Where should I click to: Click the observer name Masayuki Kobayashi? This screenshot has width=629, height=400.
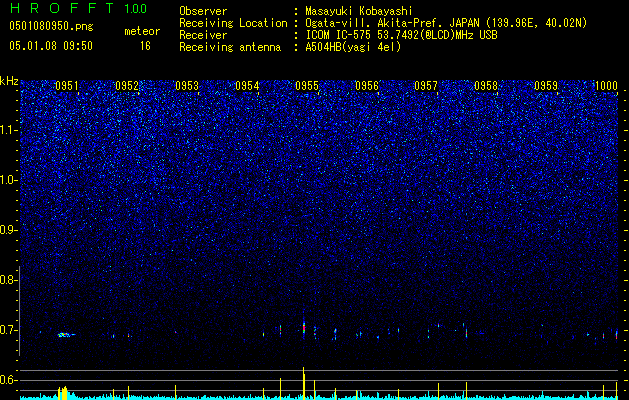pos(359,11)
